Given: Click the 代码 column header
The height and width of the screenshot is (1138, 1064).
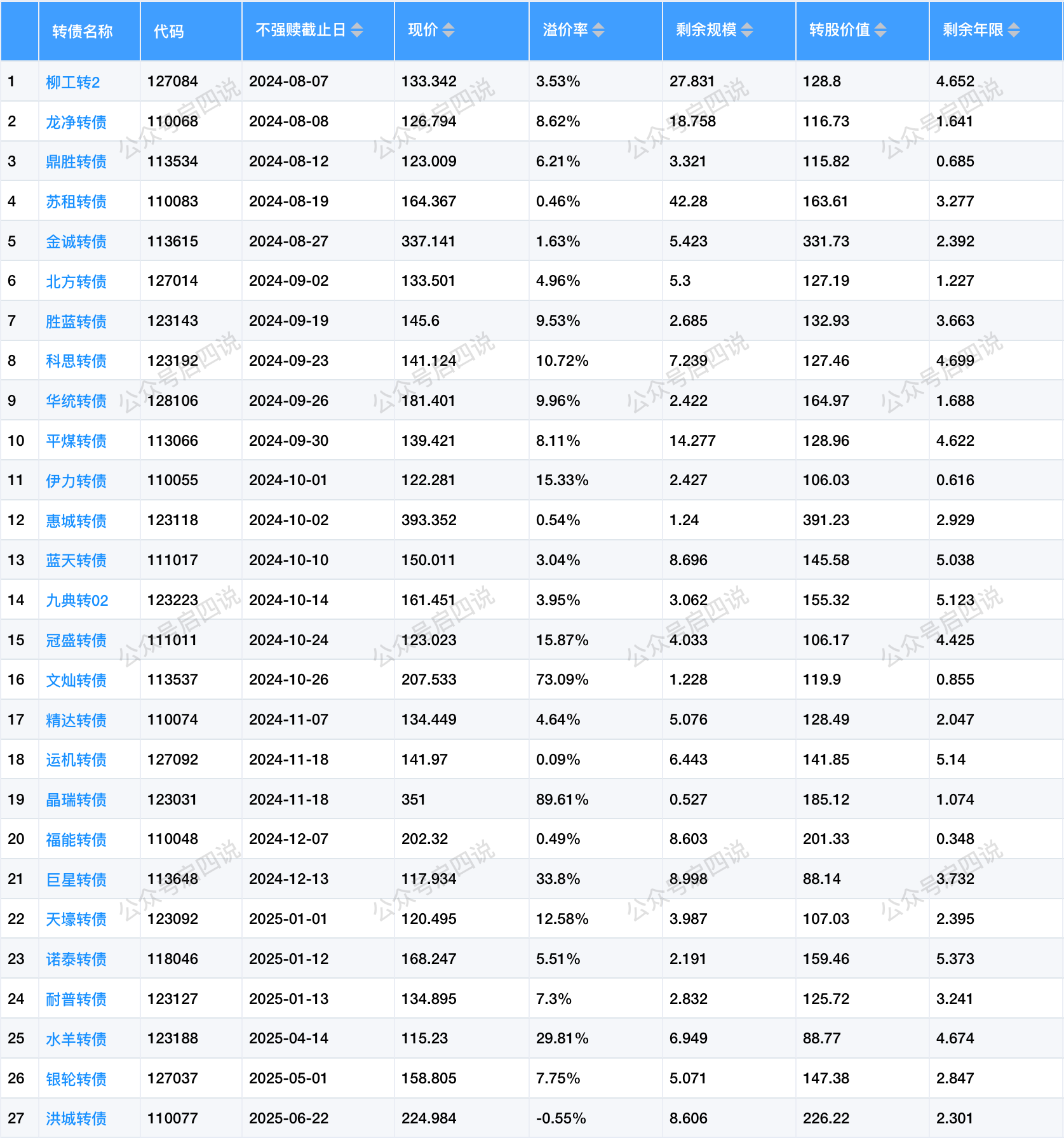Looking at the screenshot, I should pyautogui.click(x=169, y=31).
